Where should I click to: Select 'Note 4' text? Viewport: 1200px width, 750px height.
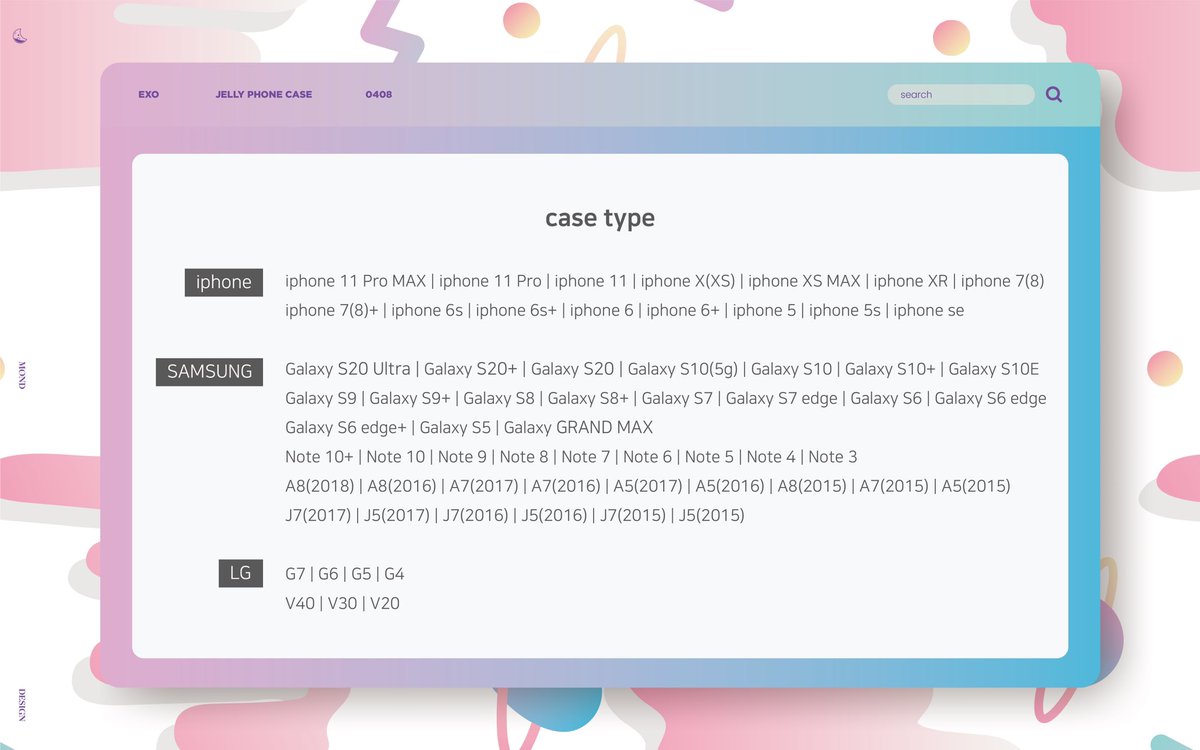click(x=771, y=457)
